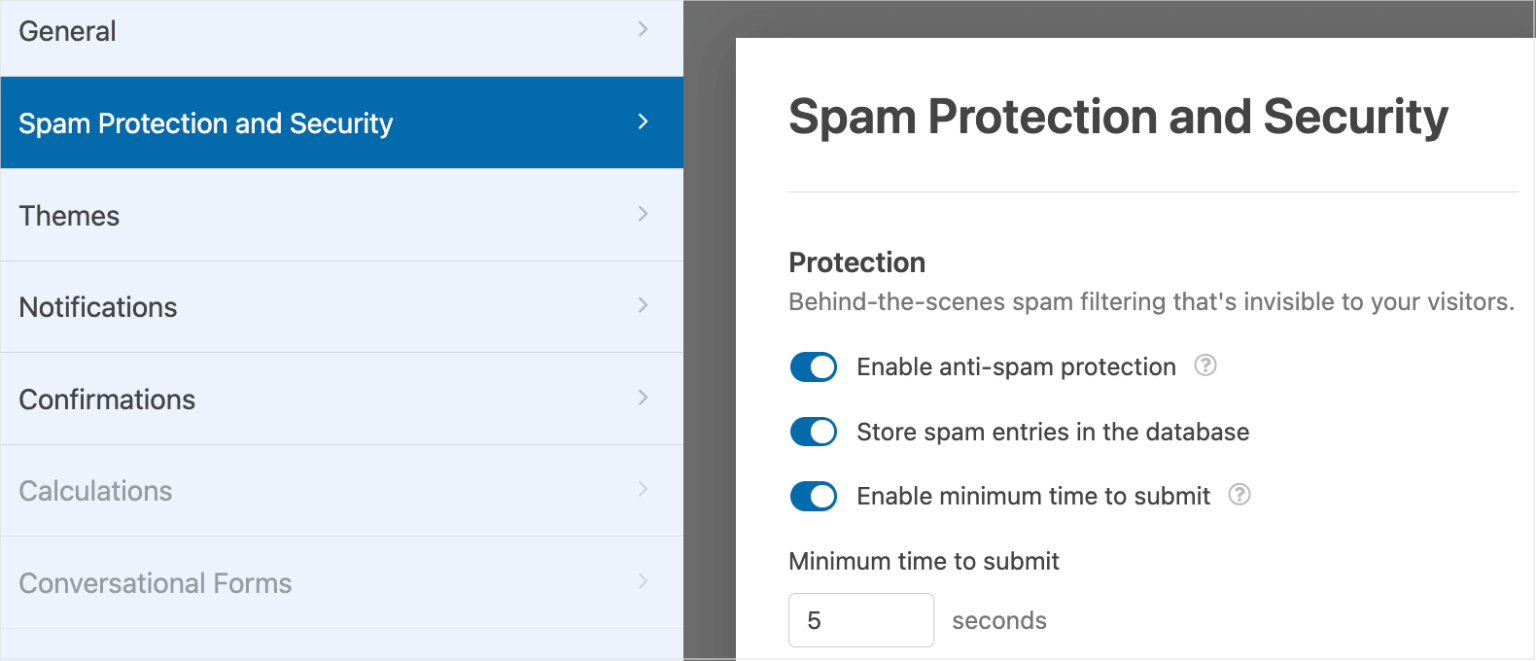Click help icon next to Enable minimum time to submit
This screenshot has width=1536, height=661.
pos(1239,495)
